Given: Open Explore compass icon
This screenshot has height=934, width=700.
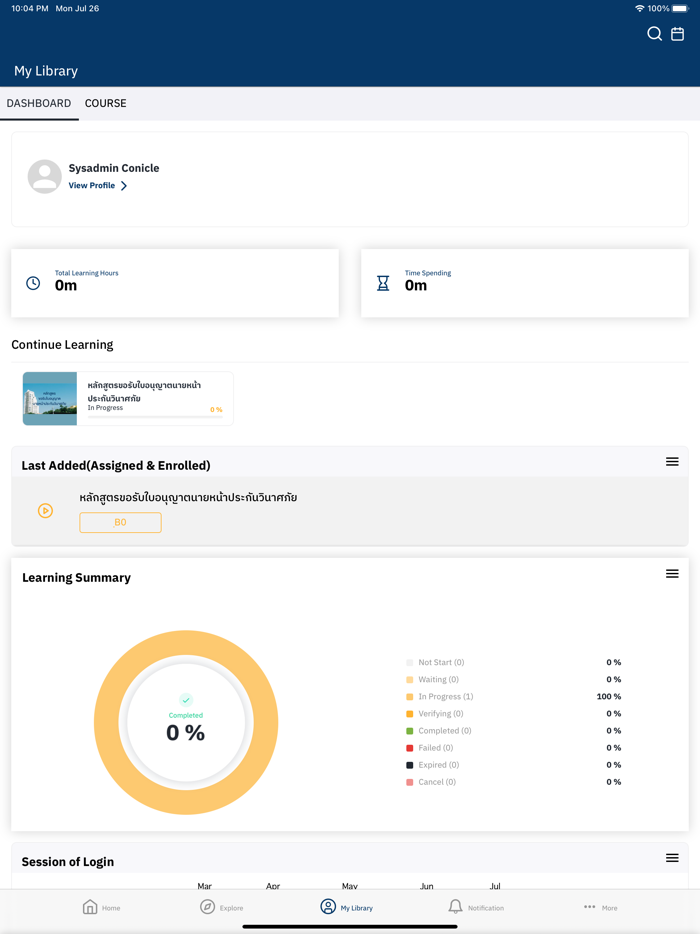Looking at the screenshot, I should pos(207,907).
